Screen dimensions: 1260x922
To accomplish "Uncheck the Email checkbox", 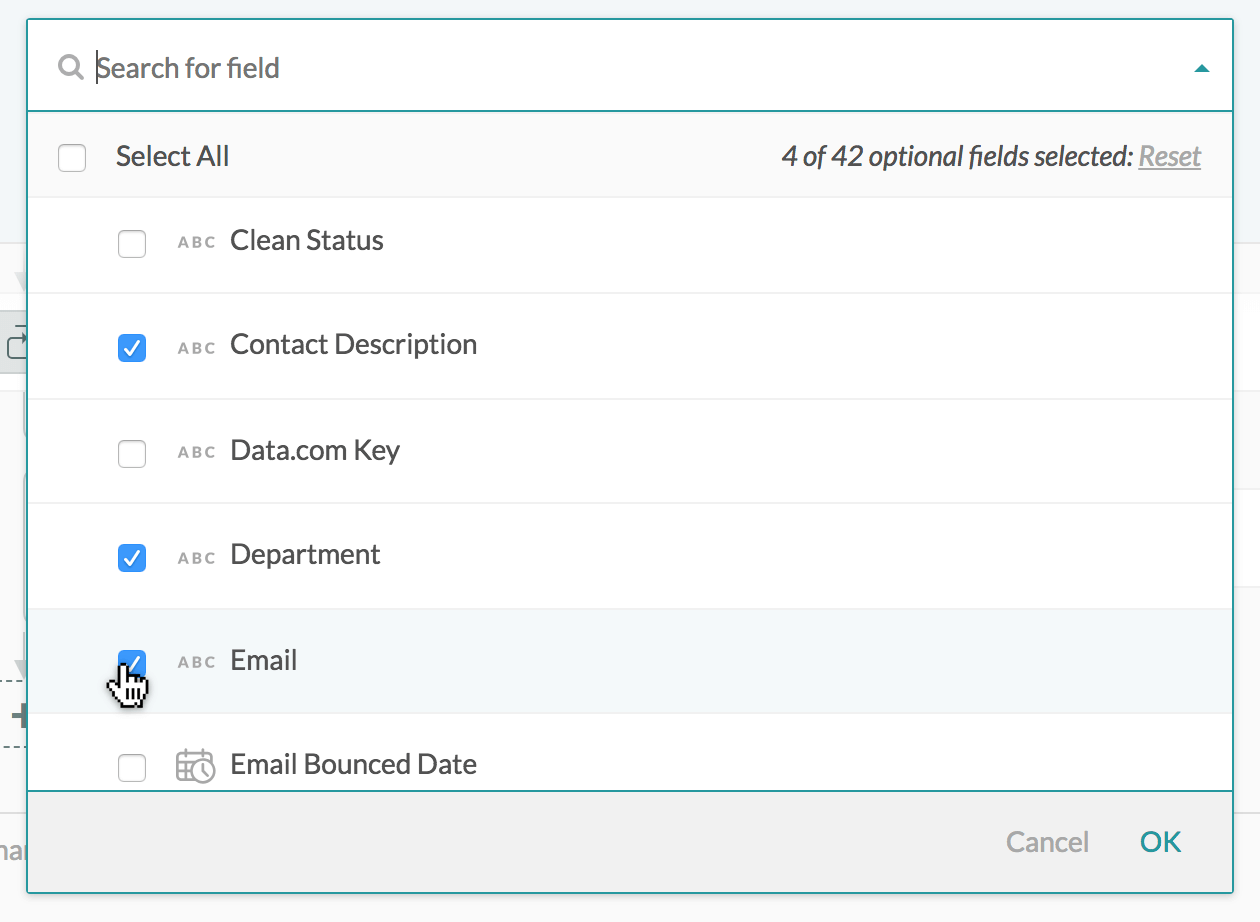I will click(x=132, y=662).
